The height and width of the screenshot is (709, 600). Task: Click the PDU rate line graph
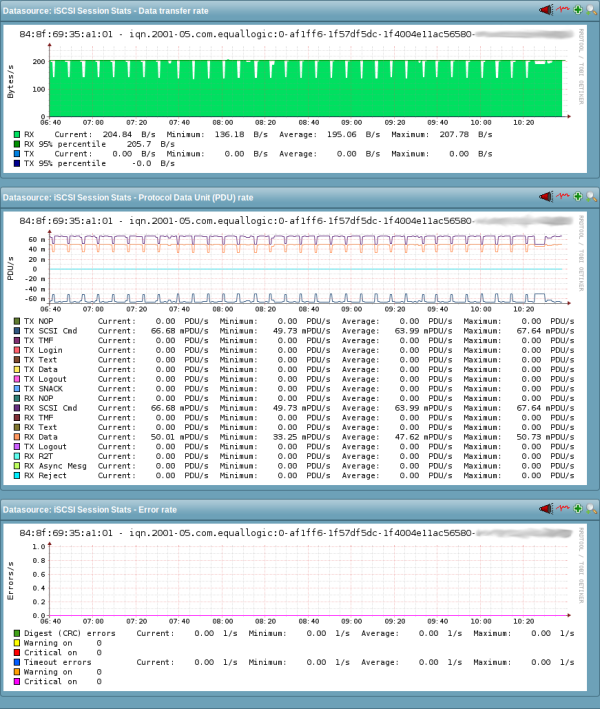tap(306, 268)
